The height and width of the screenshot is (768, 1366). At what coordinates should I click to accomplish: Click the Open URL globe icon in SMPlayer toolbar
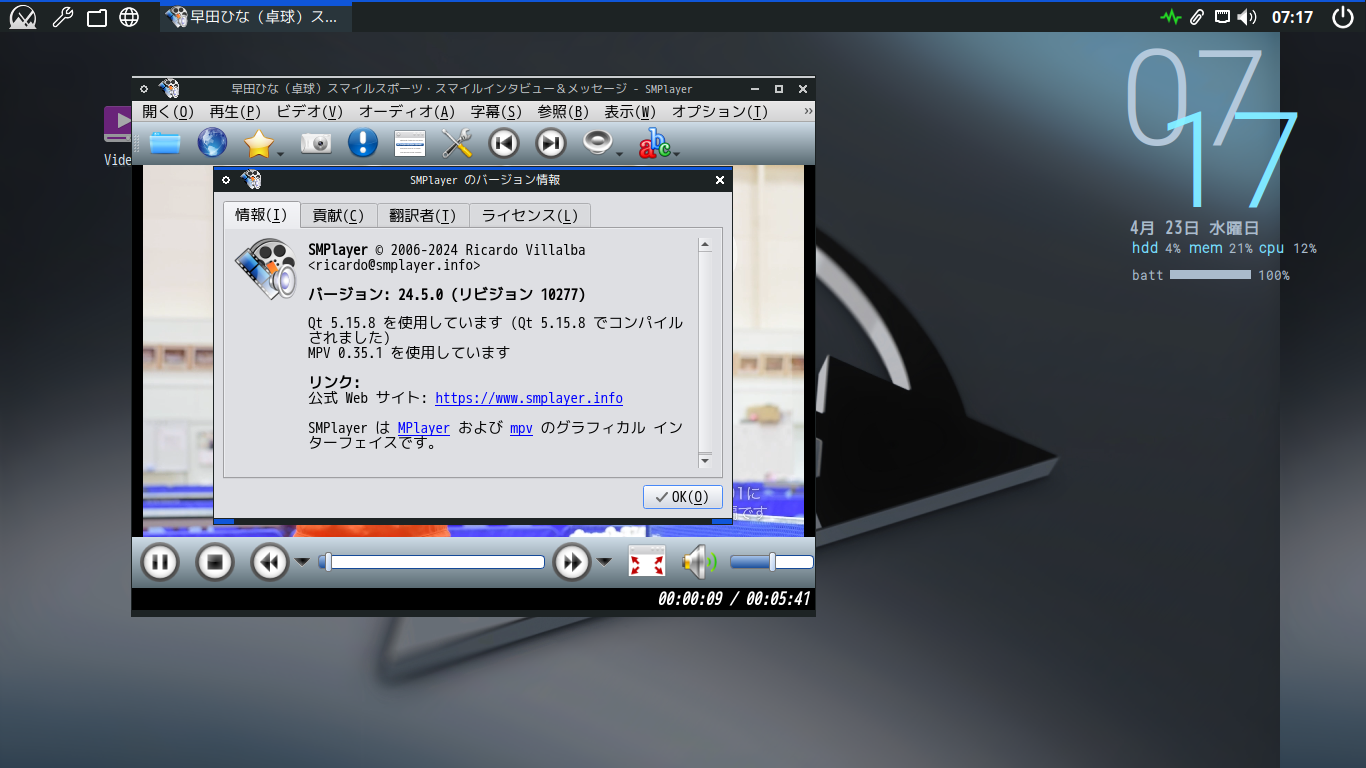212,143
